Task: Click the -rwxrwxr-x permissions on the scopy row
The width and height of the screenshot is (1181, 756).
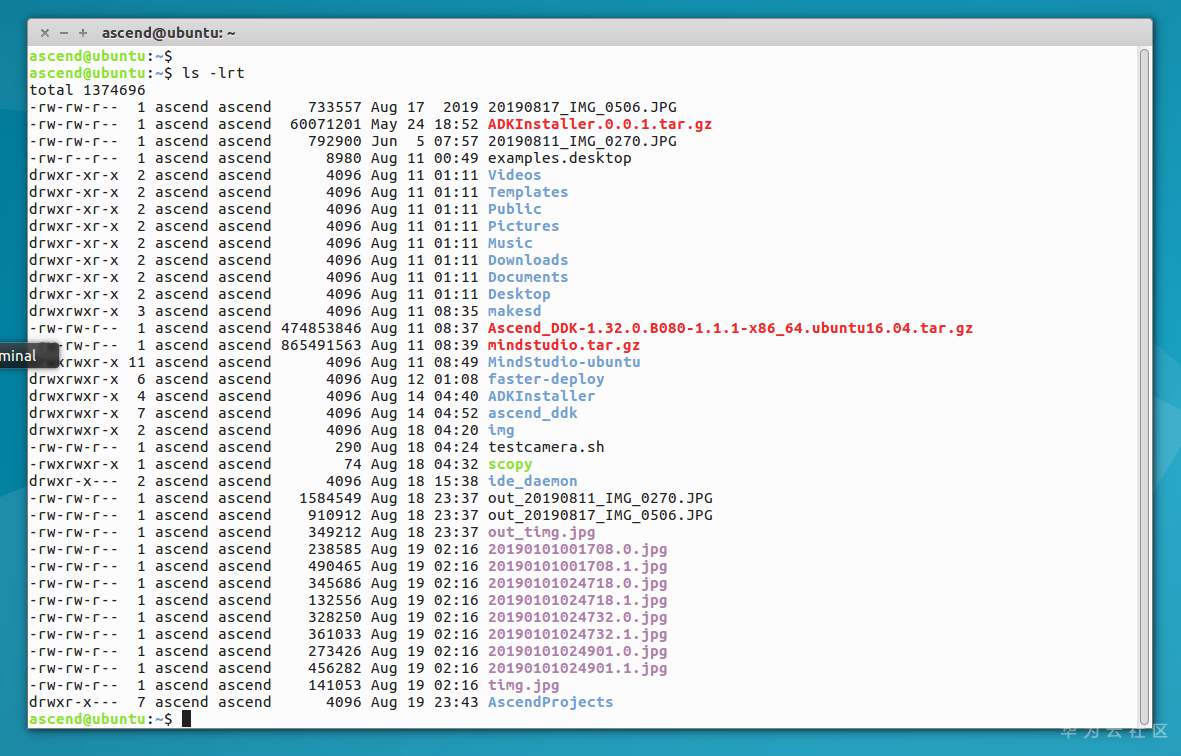Action: (x=74, y=465)
